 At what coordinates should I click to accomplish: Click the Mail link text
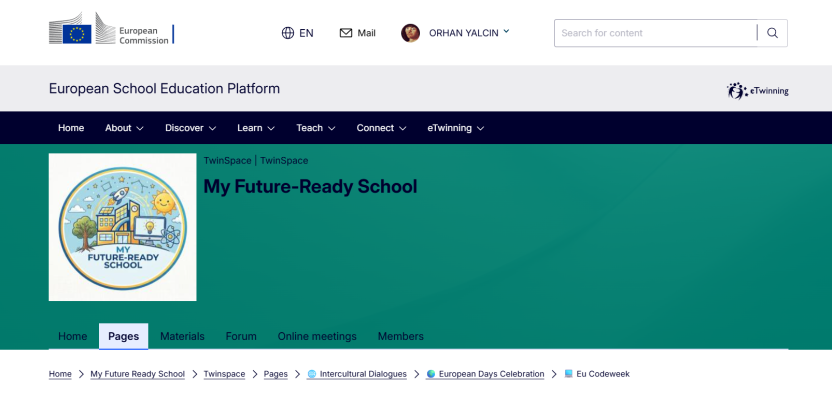point(366,33)
